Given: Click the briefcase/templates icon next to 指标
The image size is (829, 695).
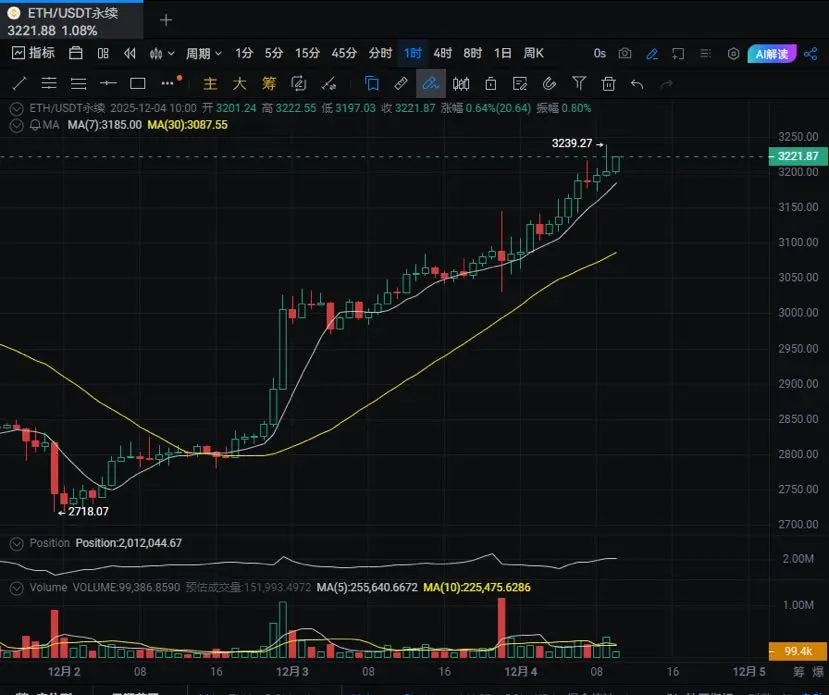Looking at the screenshot, I should click(x=76, y=53).
